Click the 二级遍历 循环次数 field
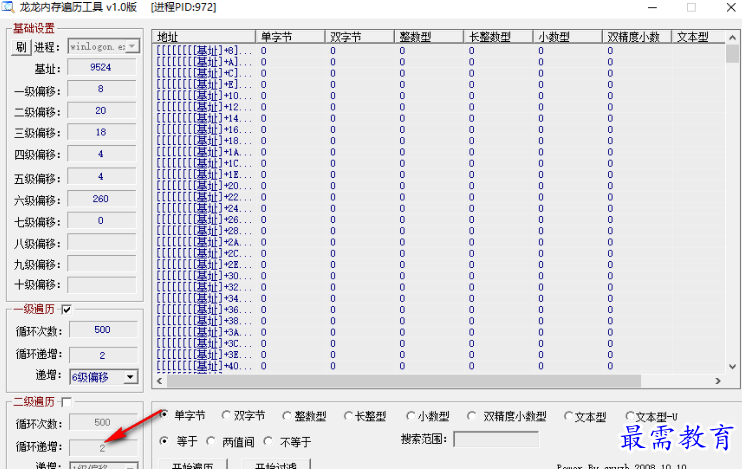 pos(103,423)
